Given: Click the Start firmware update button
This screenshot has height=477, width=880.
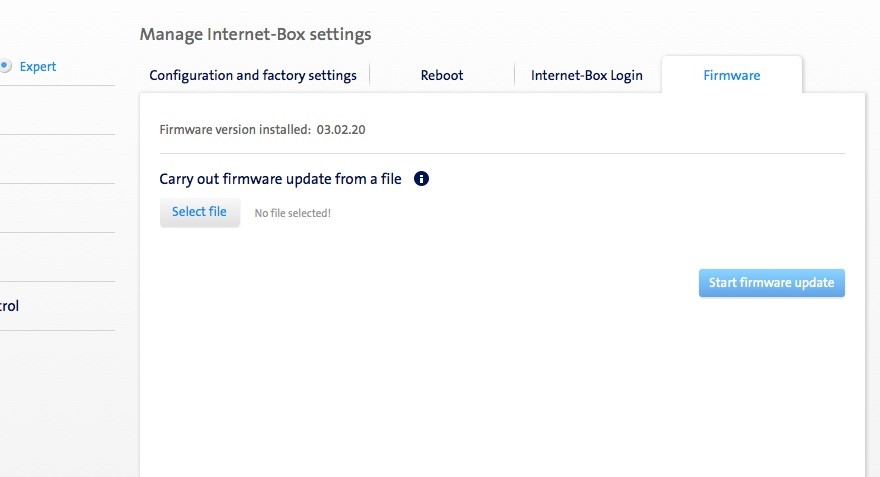Looking at the screenshot, I should point(771,283).
